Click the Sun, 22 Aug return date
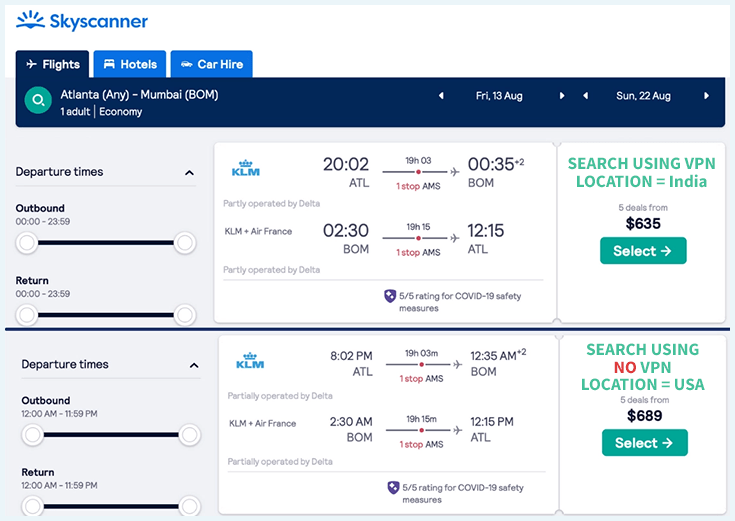Viewport: 735px width, 521px height. (x=643, y=96)
